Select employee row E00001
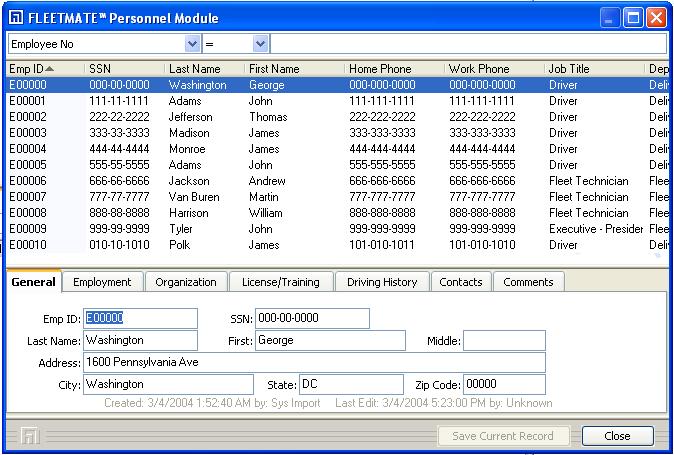This screenshot has width=674, height=455. click(337, 101)
